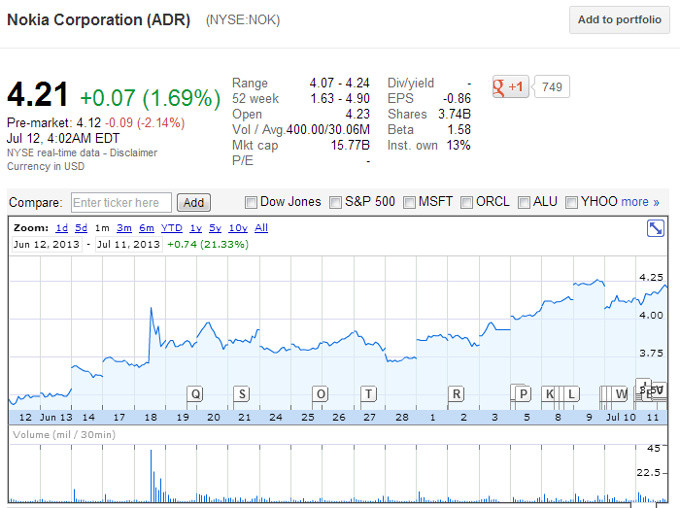Check the MSFT comparison box
This screenshot has width=680, height=508.
[409, 203]
